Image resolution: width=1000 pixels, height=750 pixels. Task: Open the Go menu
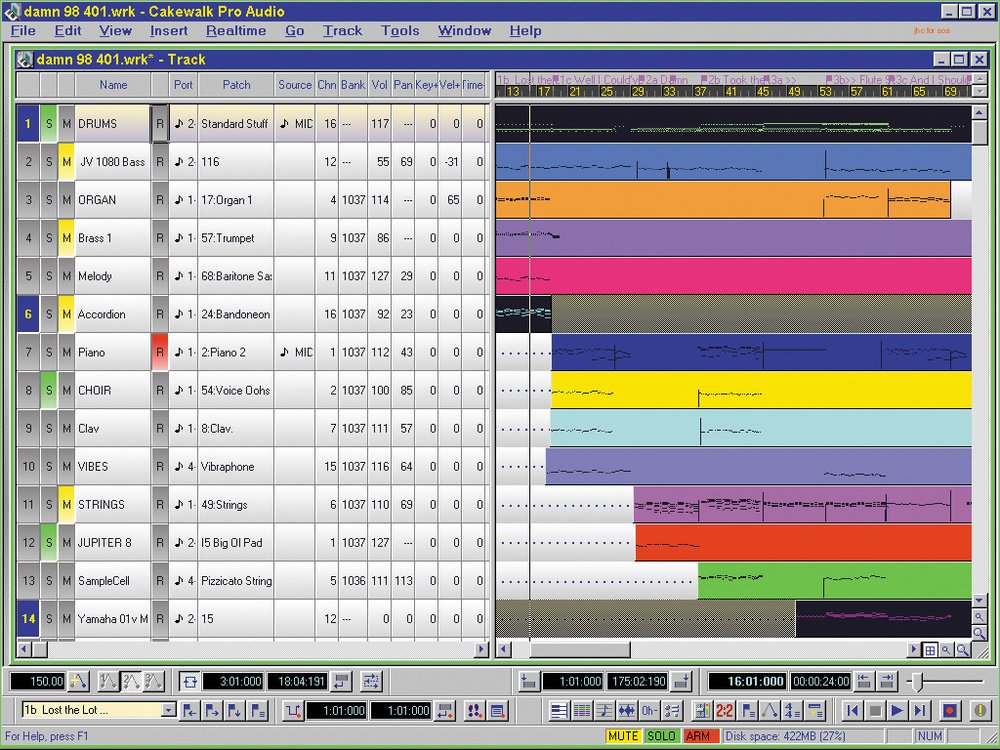point(295,31)
